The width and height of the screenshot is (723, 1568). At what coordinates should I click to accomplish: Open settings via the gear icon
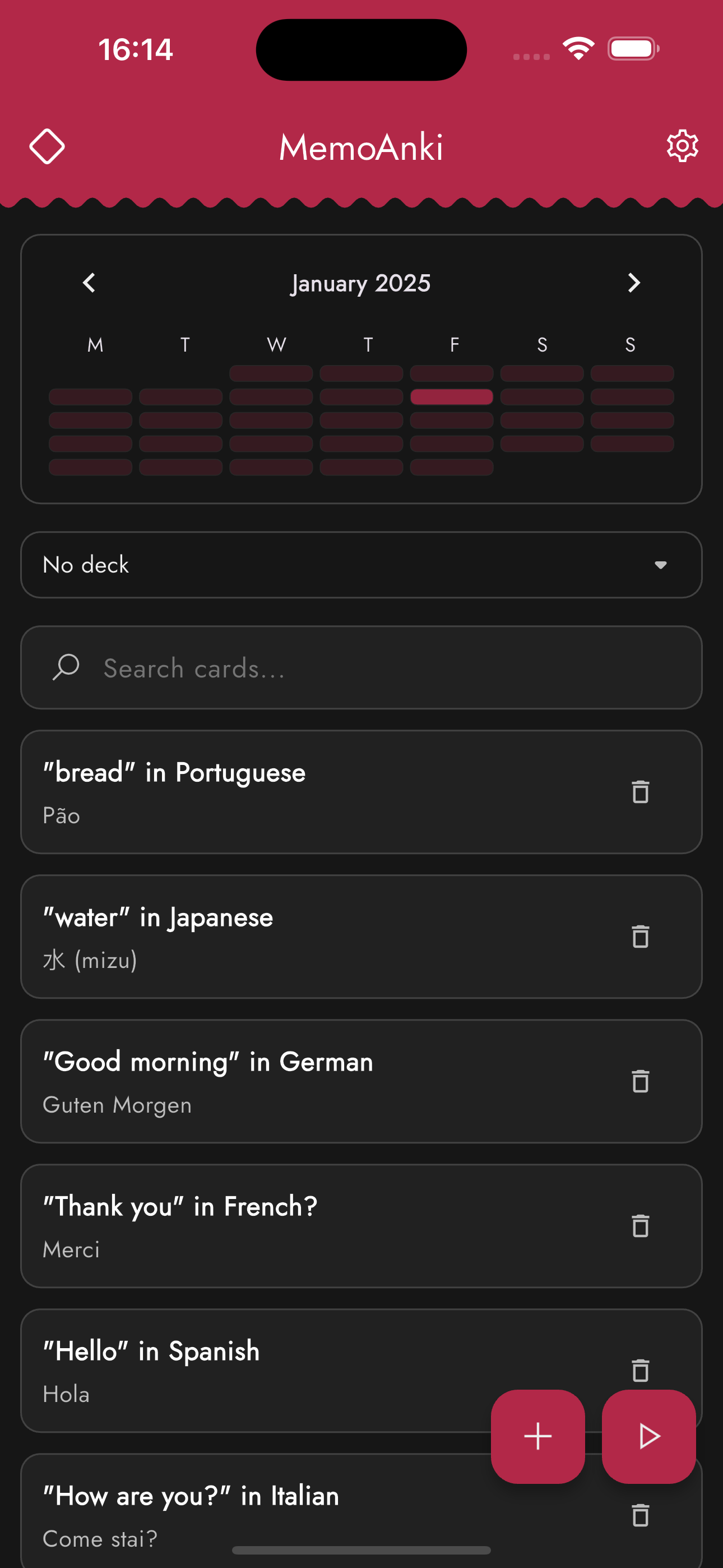(682, 146)
